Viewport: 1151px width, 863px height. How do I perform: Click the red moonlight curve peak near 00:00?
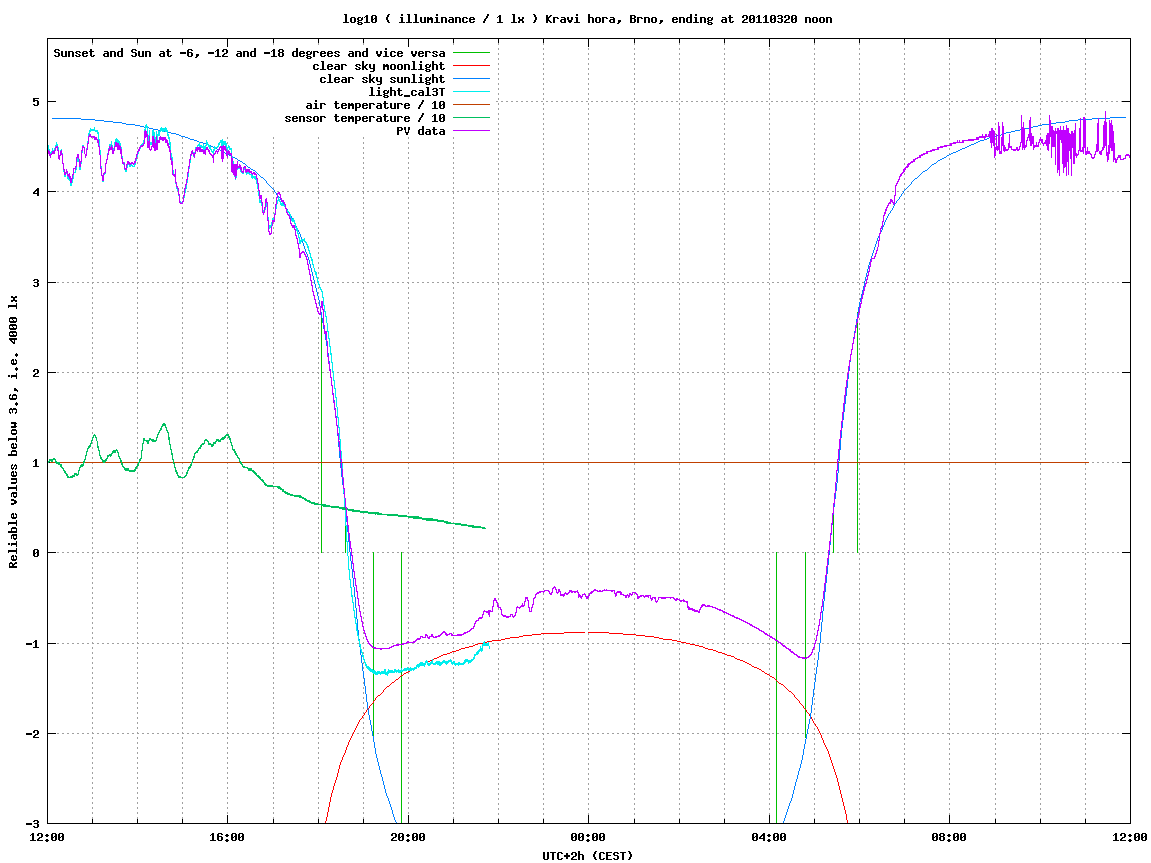pos(589,632)
